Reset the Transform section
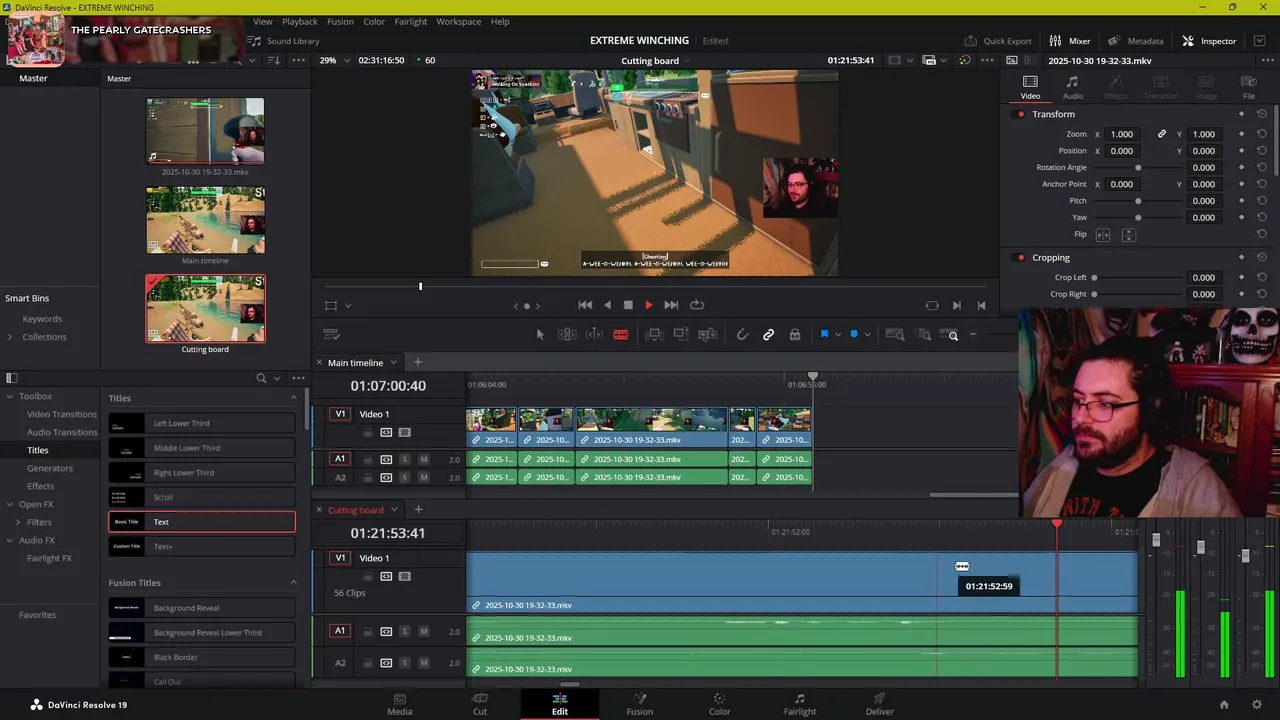The width and height of the screenshot is (1280, 720). click(1261, 114)
